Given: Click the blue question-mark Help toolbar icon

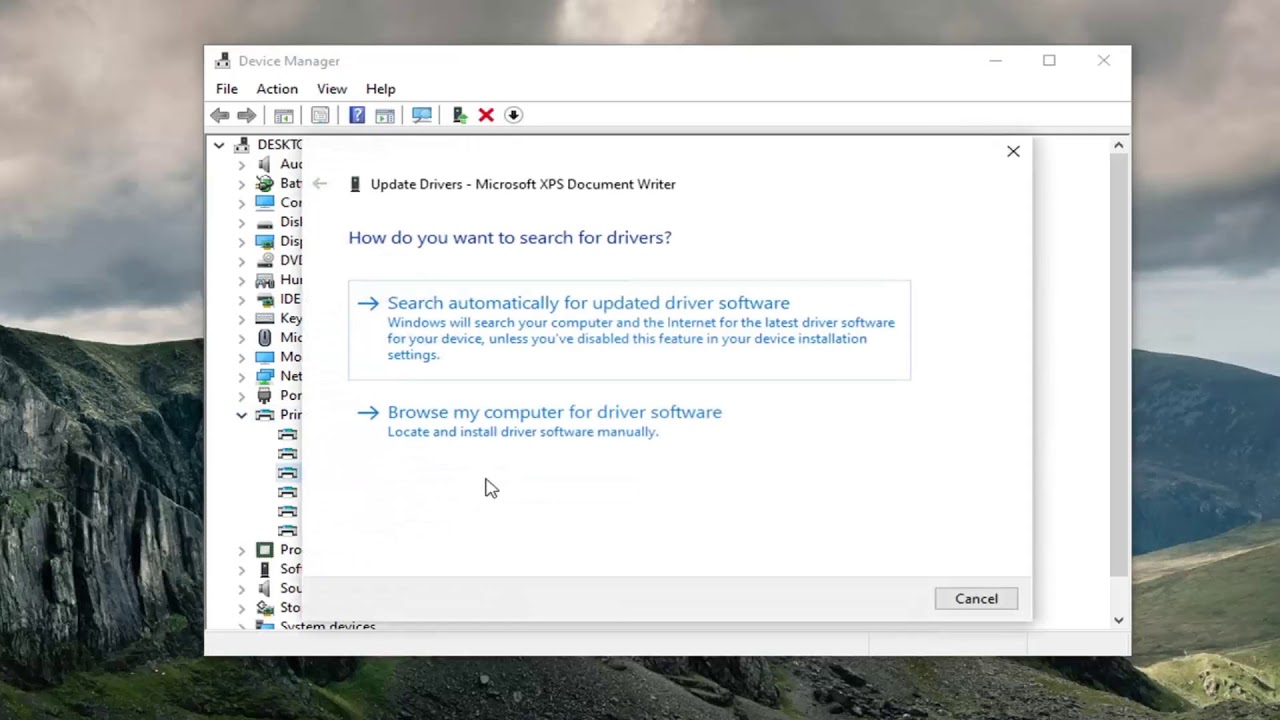Looking at the screenshot, I should click(357, 115).
